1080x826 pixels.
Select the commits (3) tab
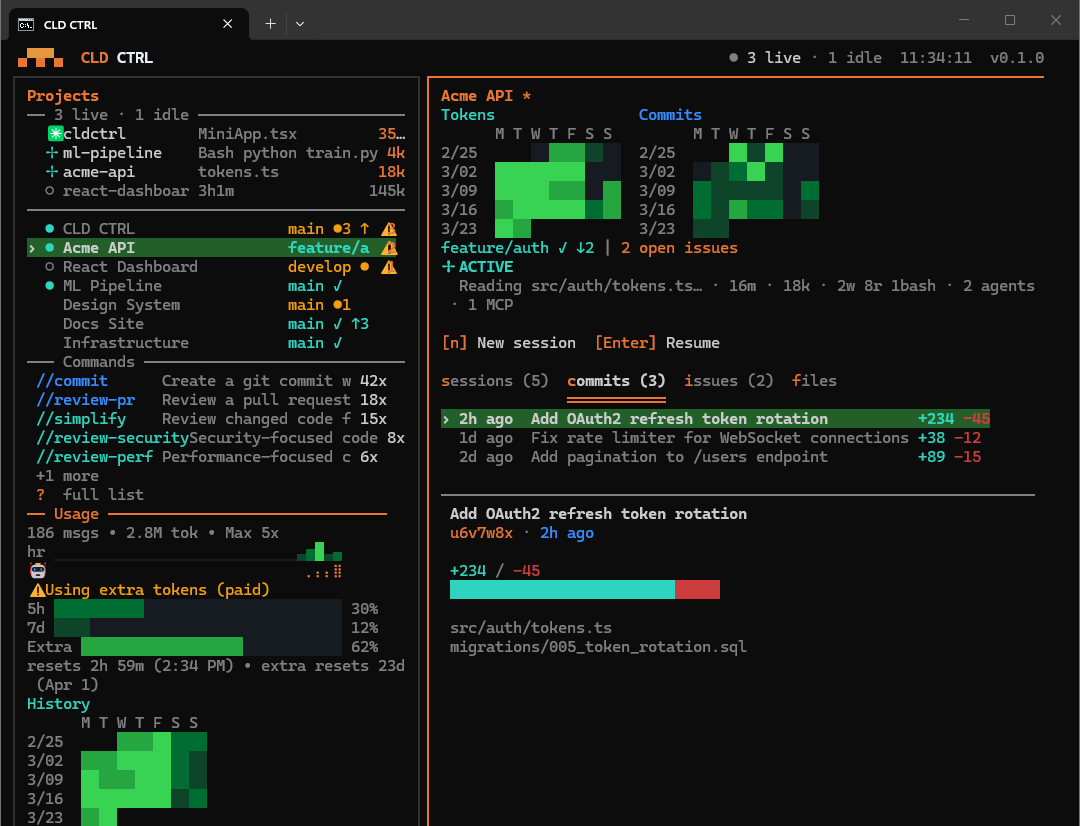click(616, 381)
